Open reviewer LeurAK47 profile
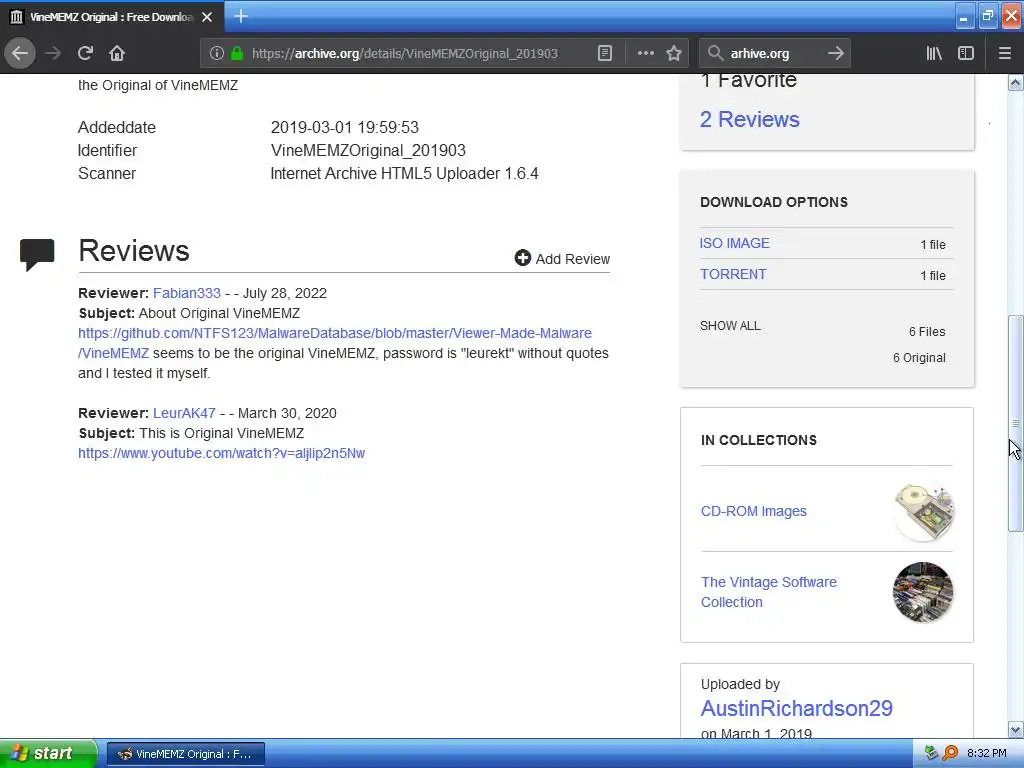The height and width of the screenshot is (768, 1024). click(x=184, y=413)
